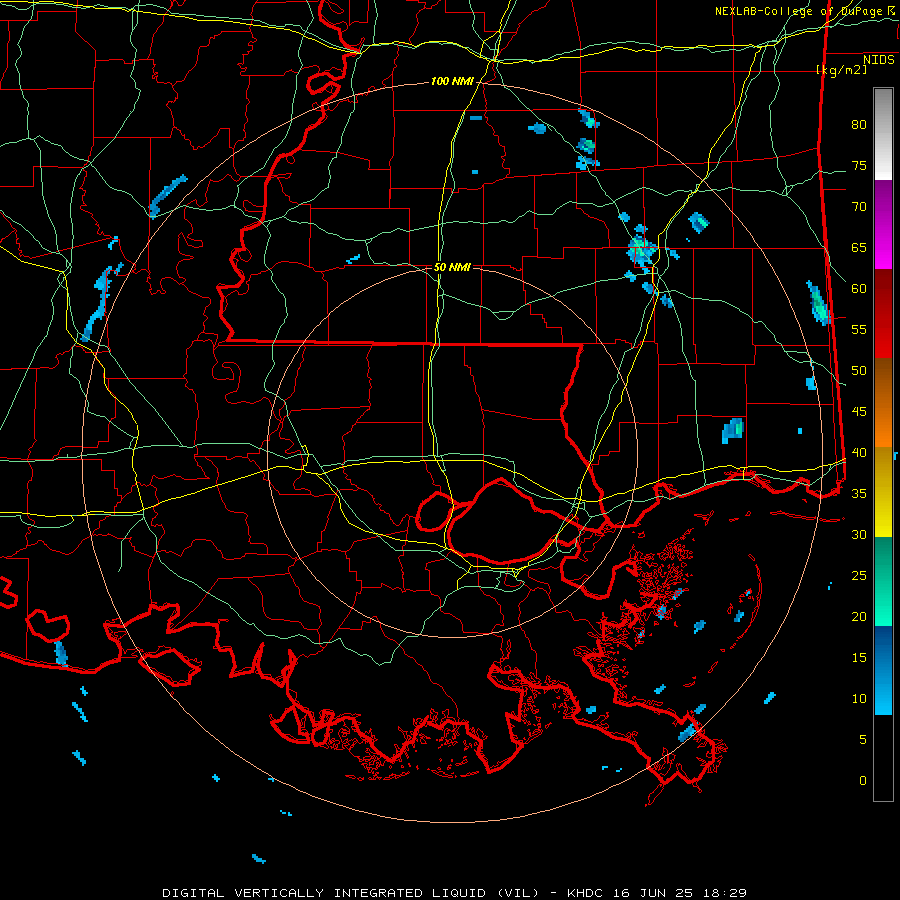Click the 45 value on the VIL scale
Screen dimensions: 900x900
click(x=859, y=412)
